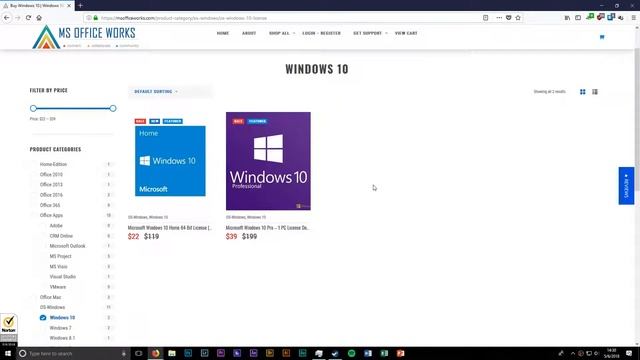Viewport: 640px width, 360px height.
Task: Select the VMware subcategory
Action: click(x=58, y=287)
